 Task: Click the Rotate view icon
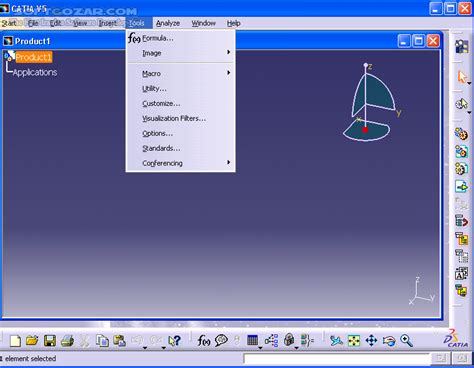(x=389, y=341)
